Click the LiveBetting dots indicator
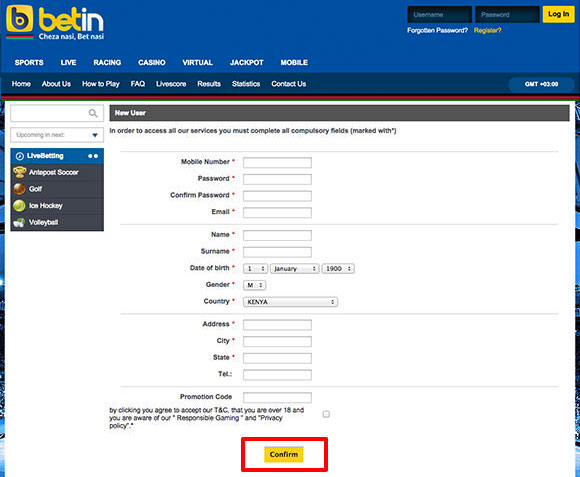 93,156
